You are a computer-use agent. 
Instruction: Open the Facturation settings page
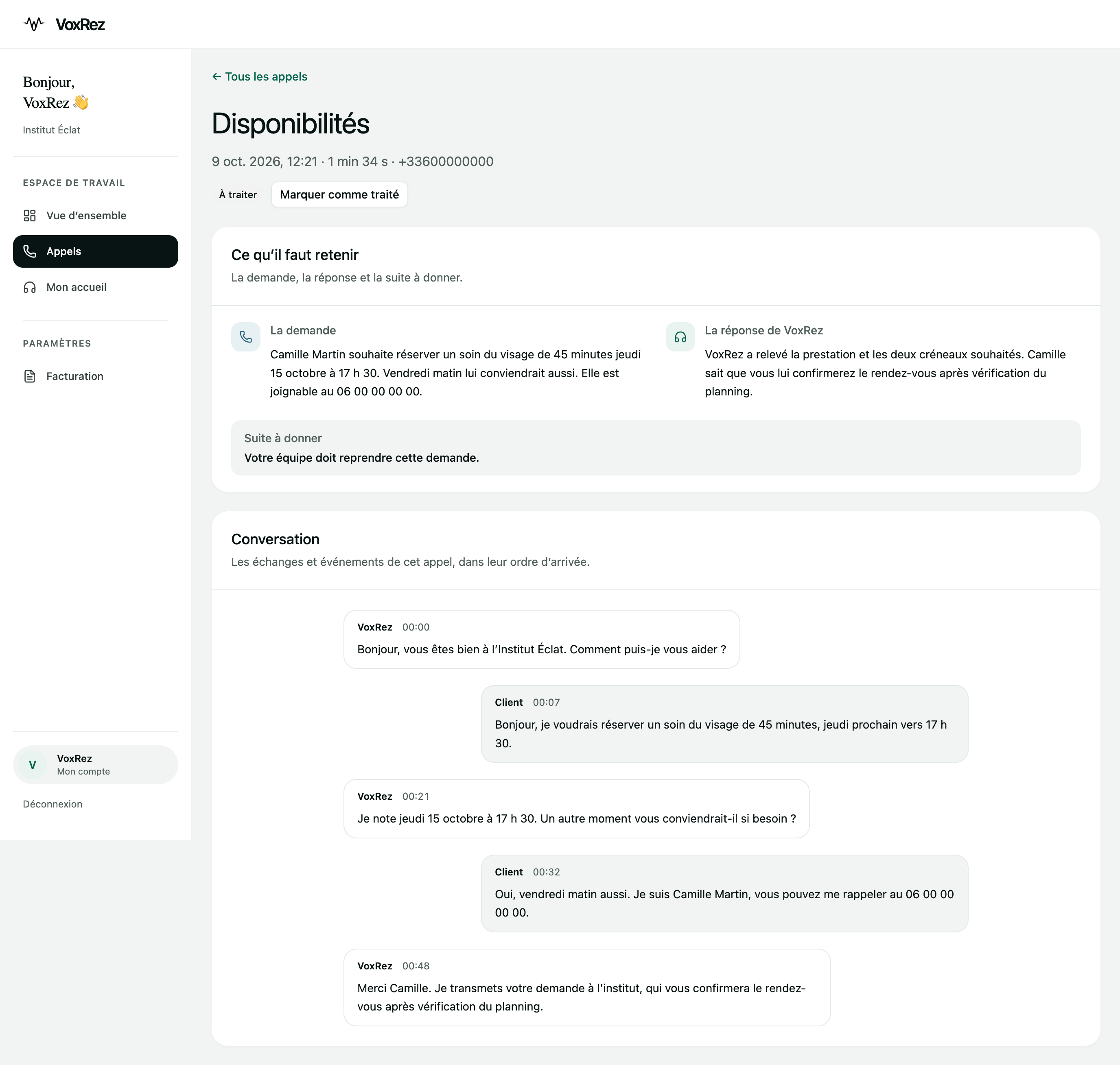[95, 376]
